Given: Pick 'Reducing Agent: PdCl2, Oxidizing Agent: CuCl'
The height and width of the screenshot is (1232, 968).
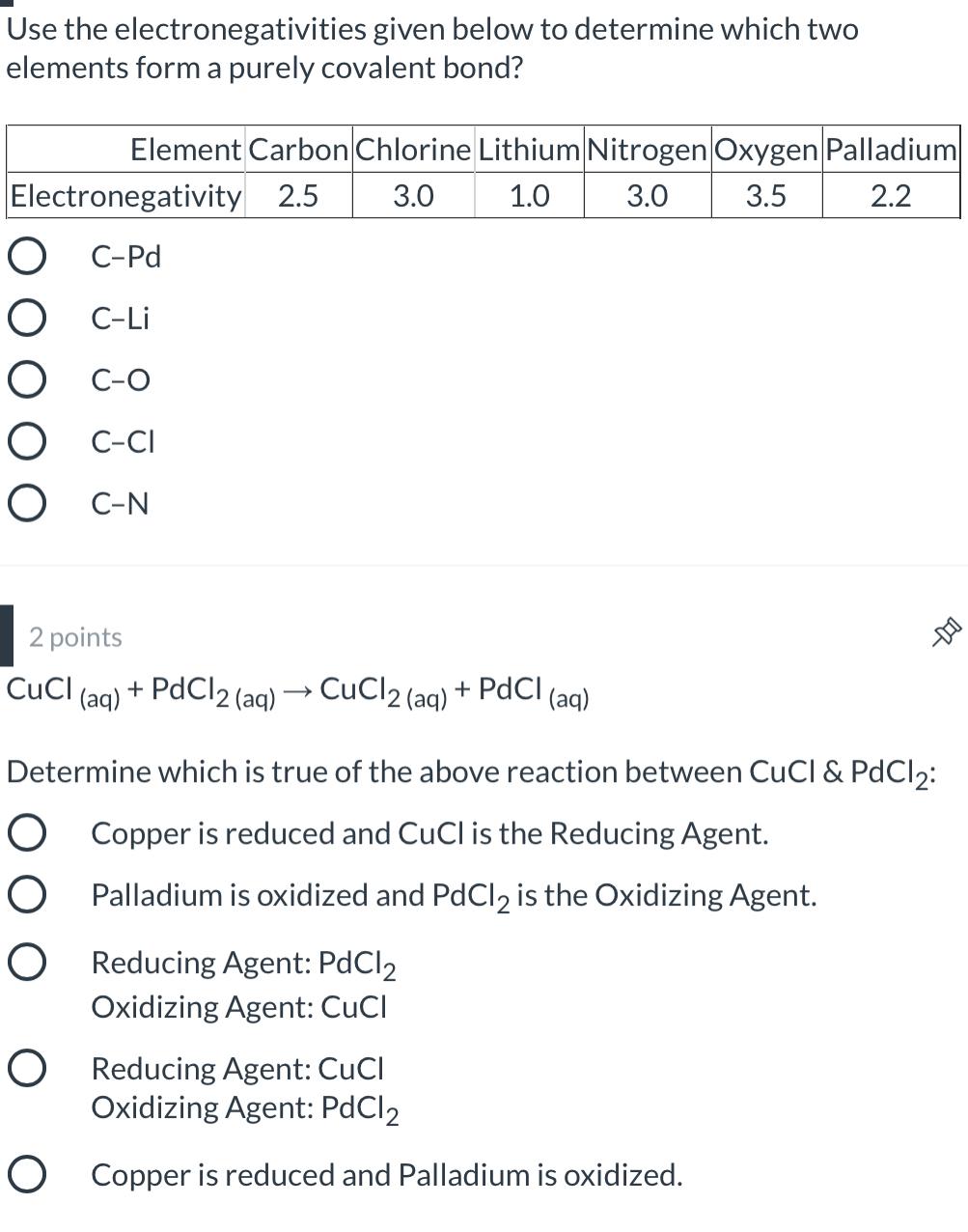Looking at the screenshot, I should (28, 962).
